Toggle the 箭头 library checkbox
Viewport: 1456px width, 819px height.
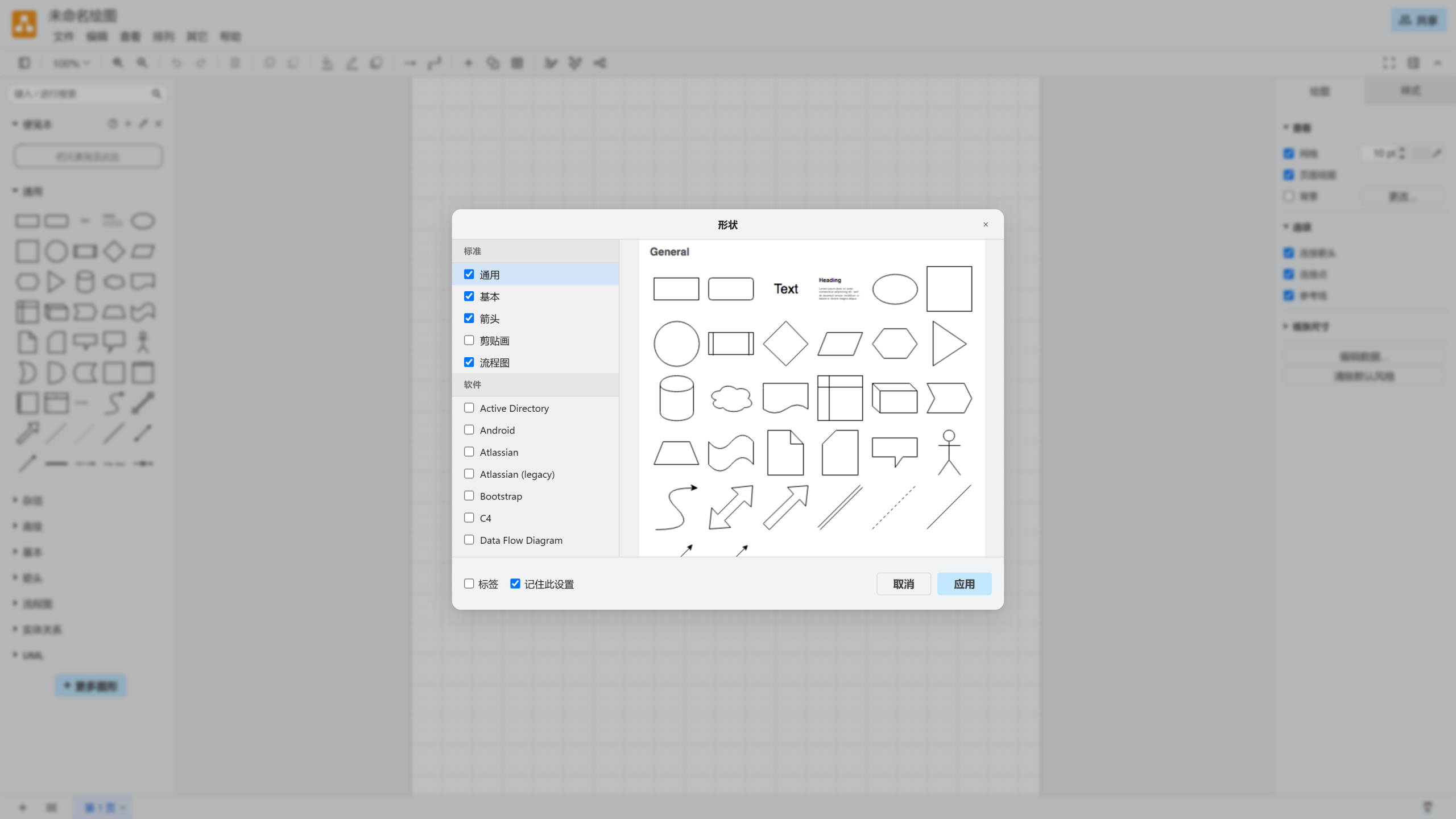click(469, 318)
